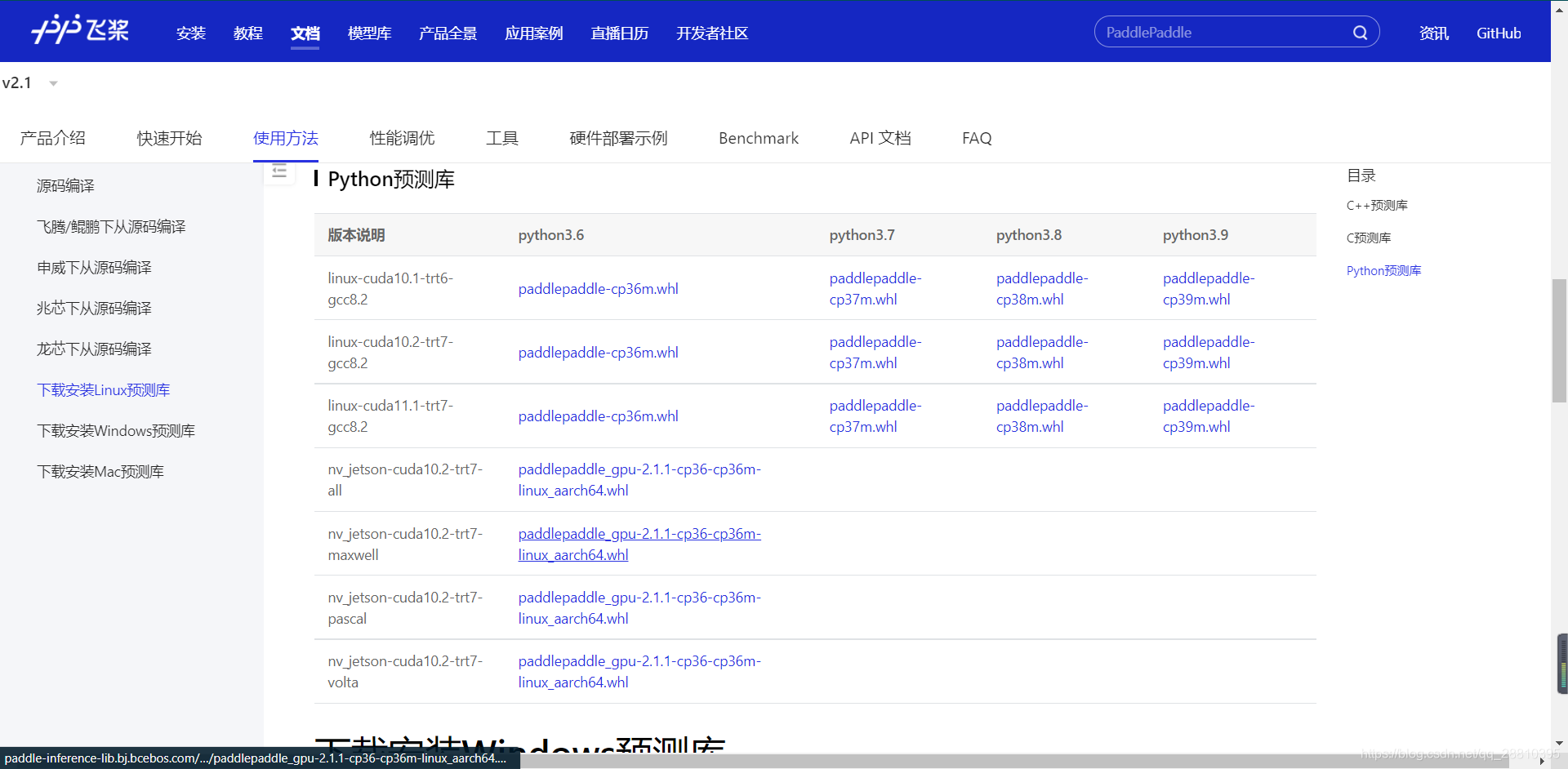The image size is (1568, 769).
Task: Open the 产品全景 menu item
Action: point(448,33)
